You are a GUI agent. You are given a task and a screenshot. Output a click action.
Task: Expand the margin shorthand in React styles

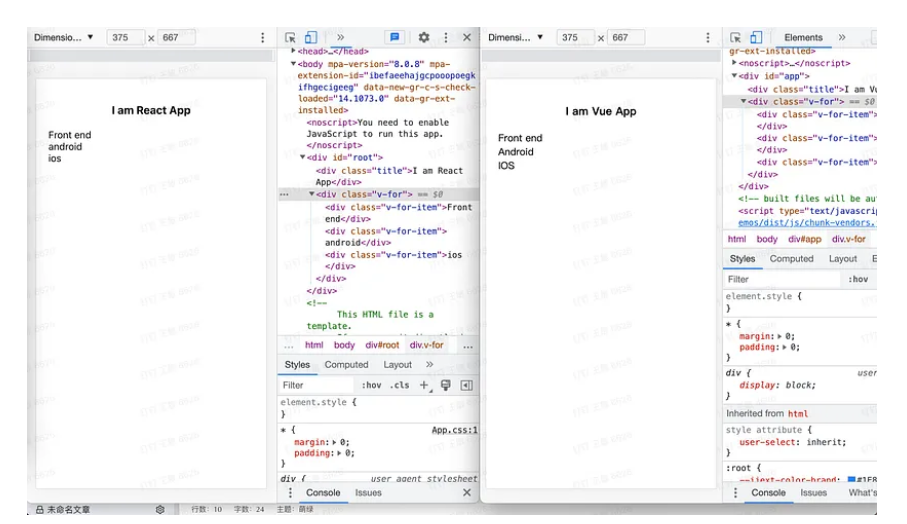tap(334, 442)
